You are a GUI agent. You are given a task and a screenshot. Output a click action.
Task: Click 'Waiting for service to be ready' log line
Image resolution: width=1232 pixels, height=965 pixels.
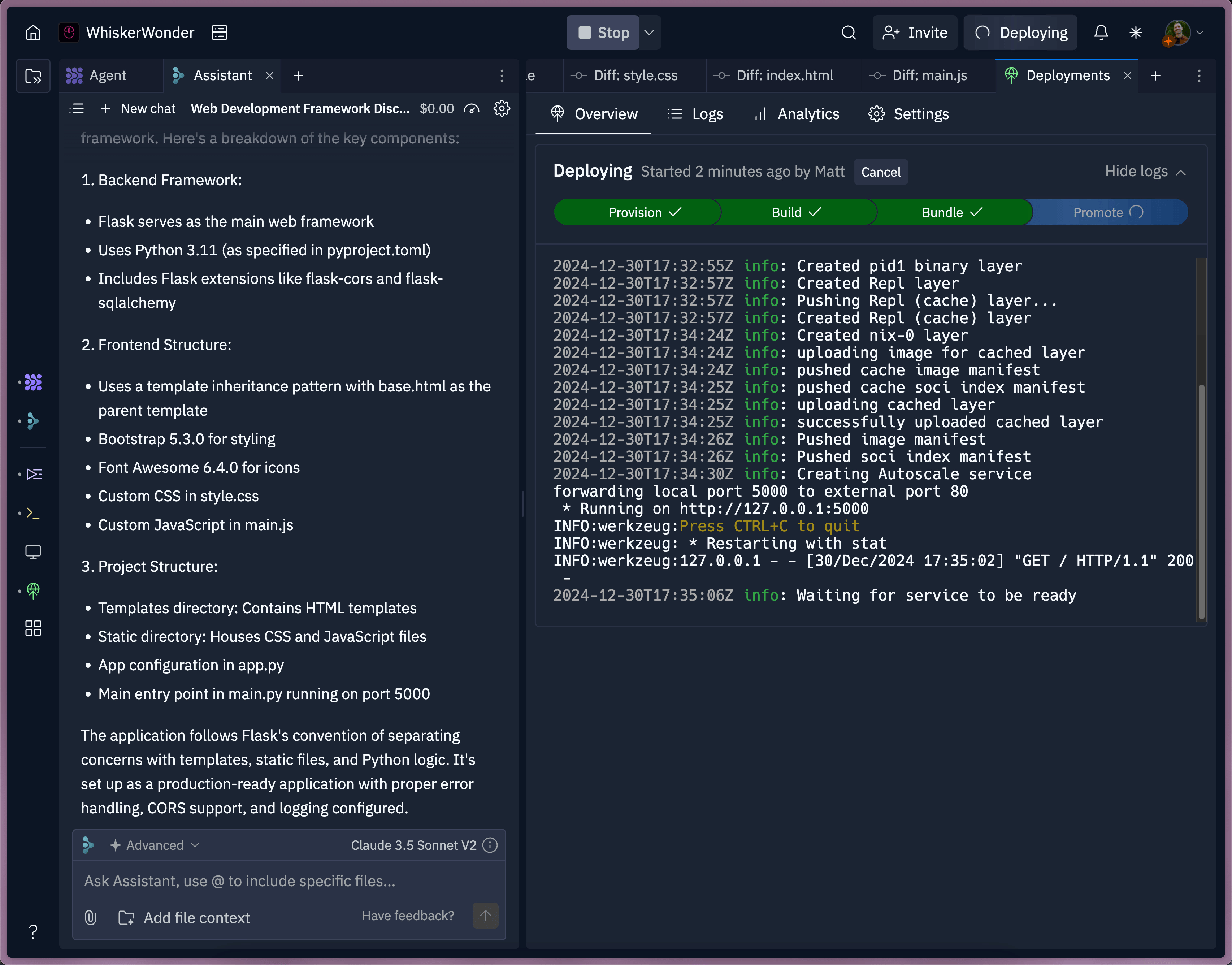point(815,596)
